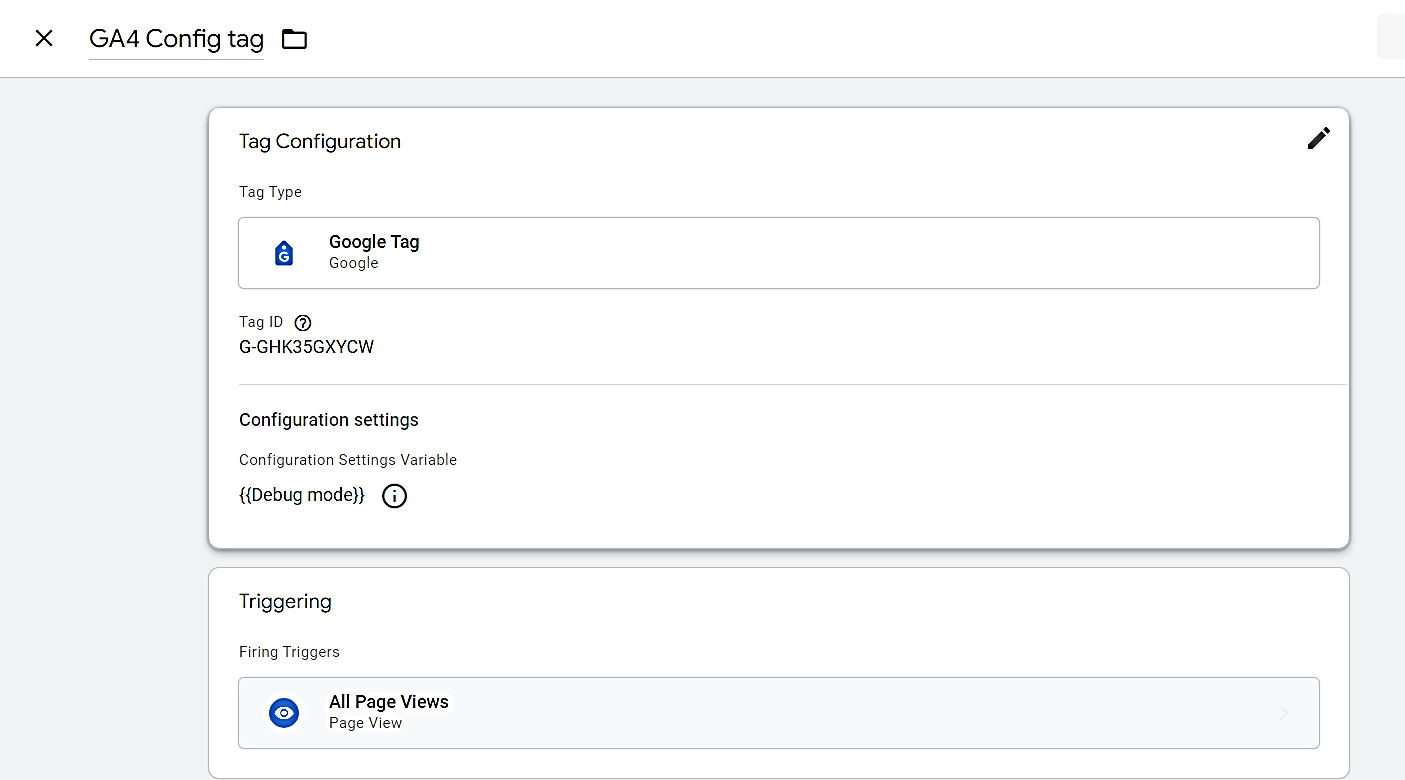Click the Configuration settings heading

coord(329,420)
